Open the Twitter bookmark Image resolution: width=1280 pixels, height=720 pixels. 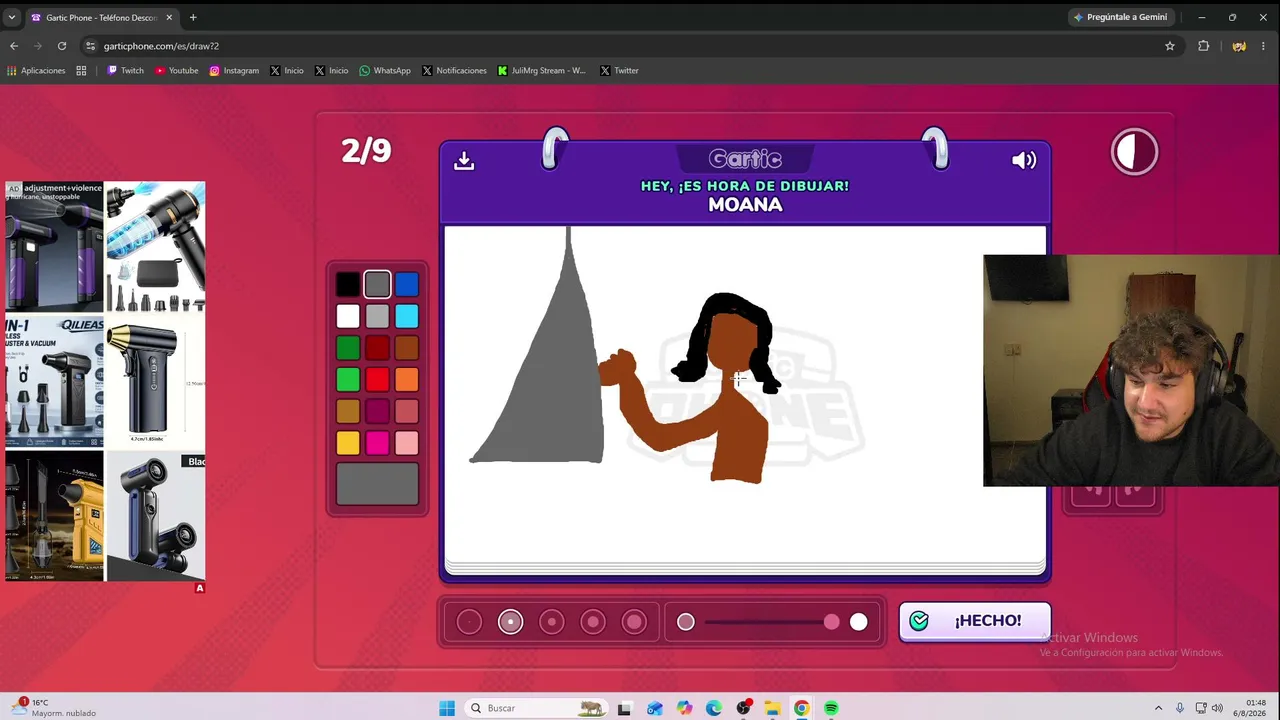pos(620,71)
